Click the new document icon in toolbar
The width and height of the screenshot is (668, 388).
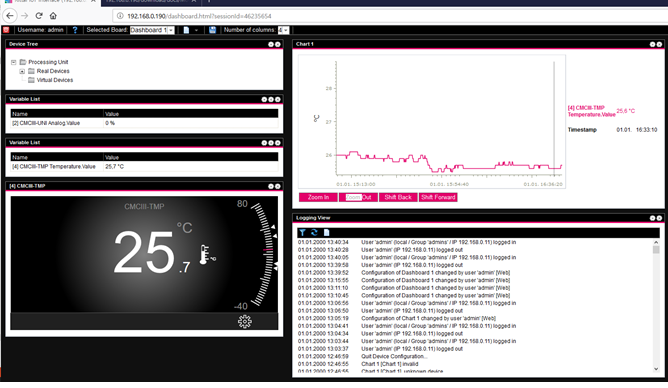(x=186, y=30)
